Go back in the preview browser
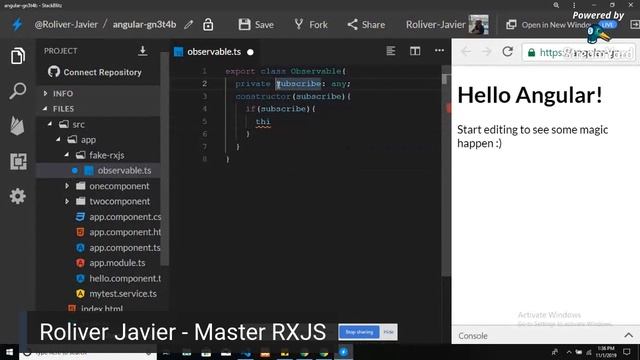Viewport: 640px width, 360px height. click(466, 51)
